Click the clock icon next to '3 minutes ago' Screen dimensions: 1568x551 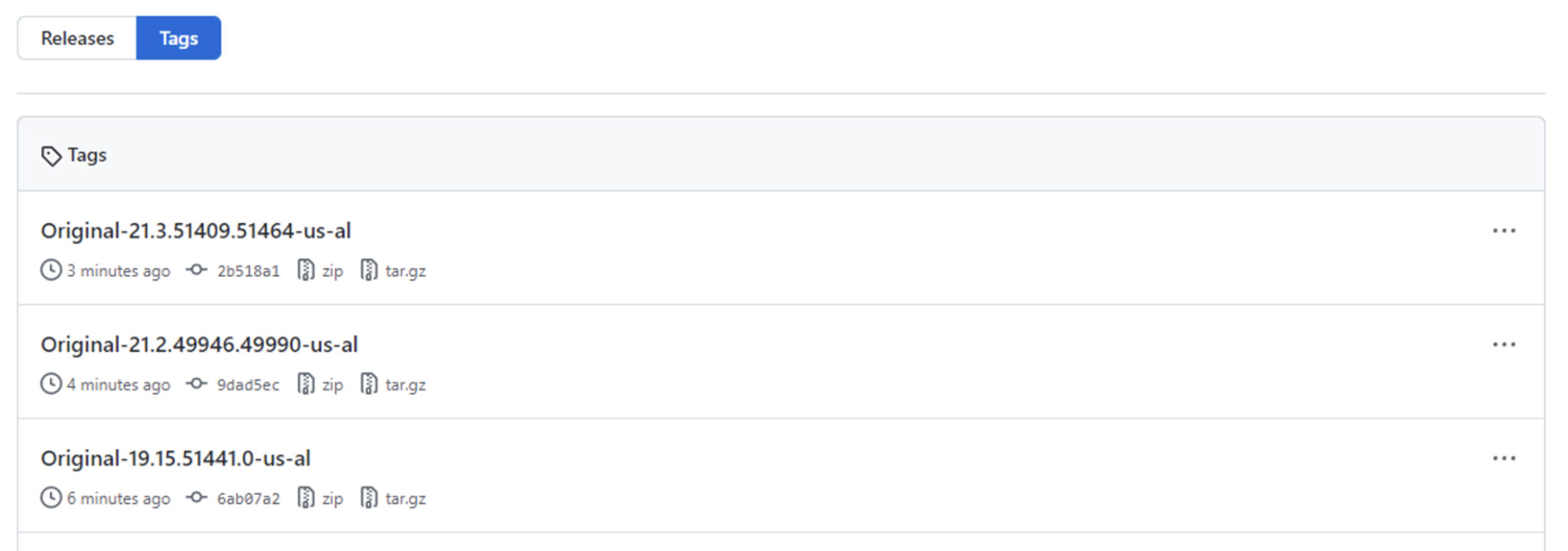(x=49, y=270)
